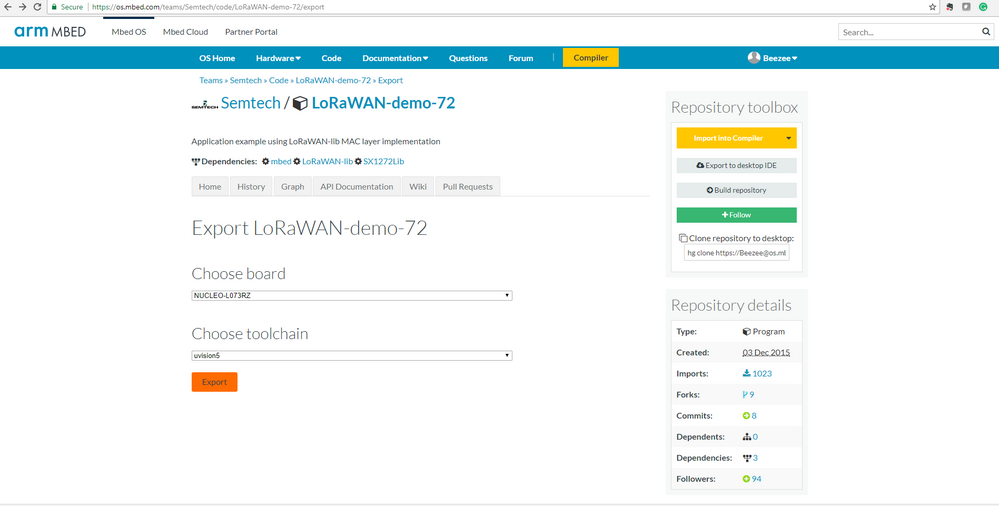Viewport: 999px width, 506px height.
Task: Click the orange Export button
Action: (x=215, y=382)
